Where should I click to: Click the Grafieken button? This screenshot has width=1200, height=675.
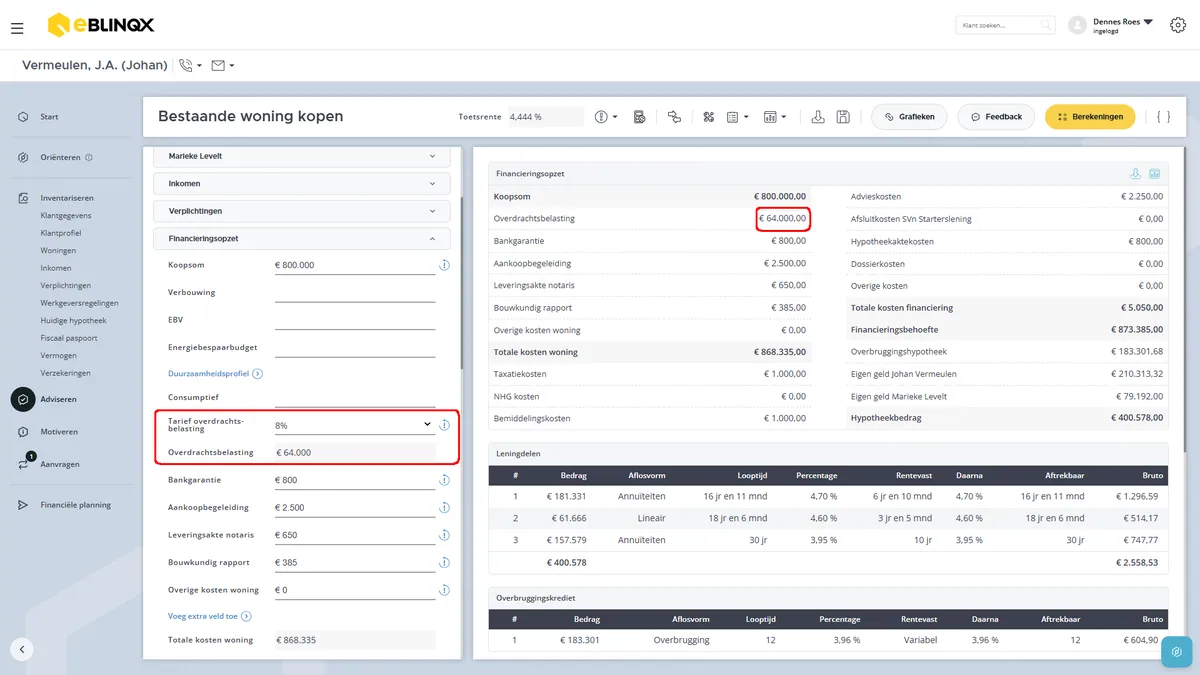coord(909,117)
